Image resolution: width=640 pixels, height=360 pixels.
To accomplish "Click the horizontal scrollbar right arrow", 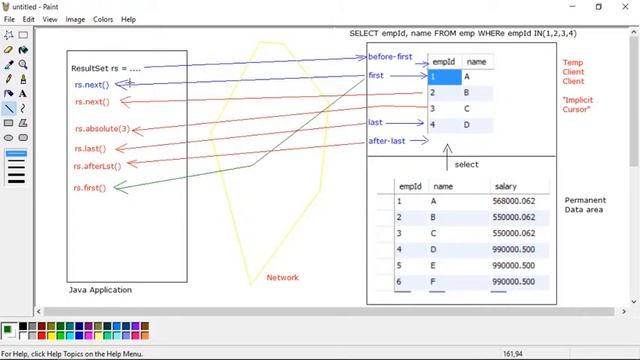I will click(x=624, y=311).
